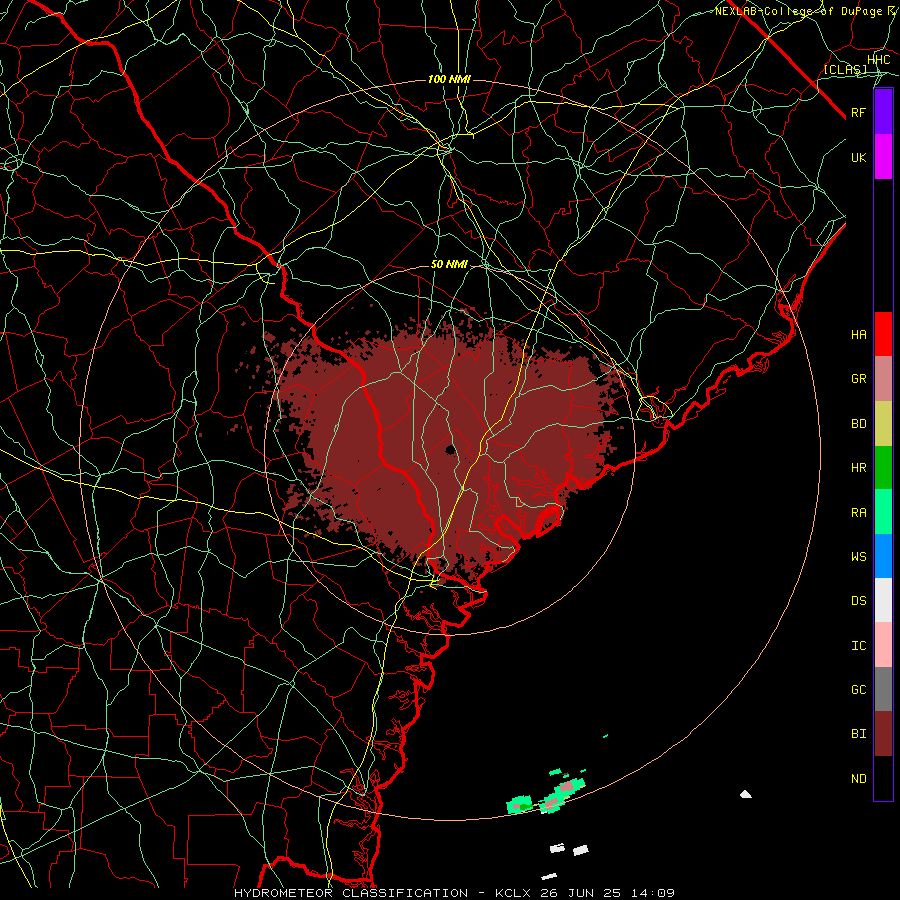Click the [CLAS] units label
Screen dimensions: 900x900
click(845, 69)
